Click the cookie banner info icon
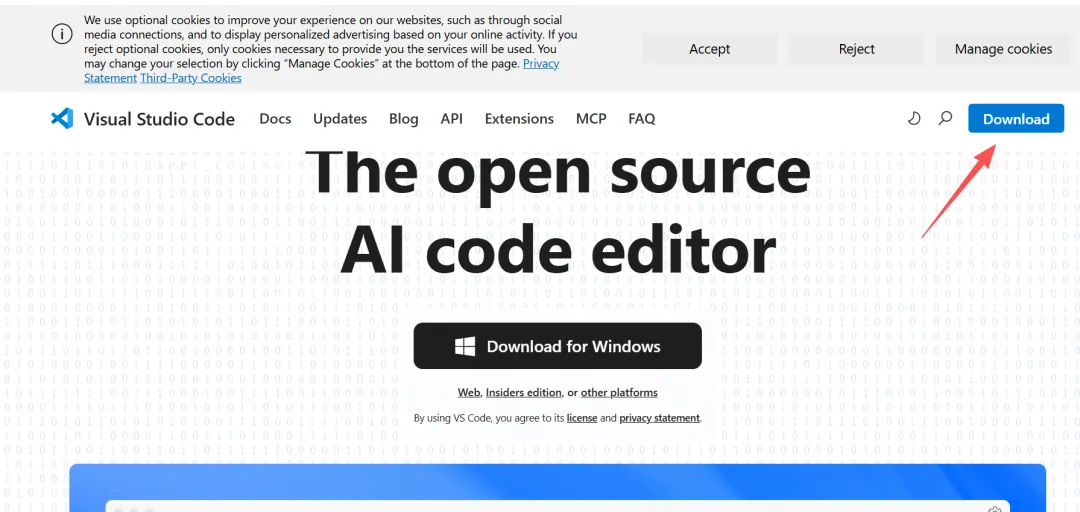Viewport: 1080px width, 512px height. tap(62, 34)
